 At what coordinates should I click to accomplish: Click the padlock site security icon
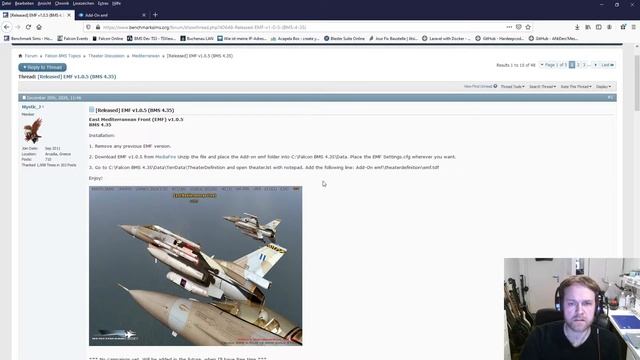(98, 27)
